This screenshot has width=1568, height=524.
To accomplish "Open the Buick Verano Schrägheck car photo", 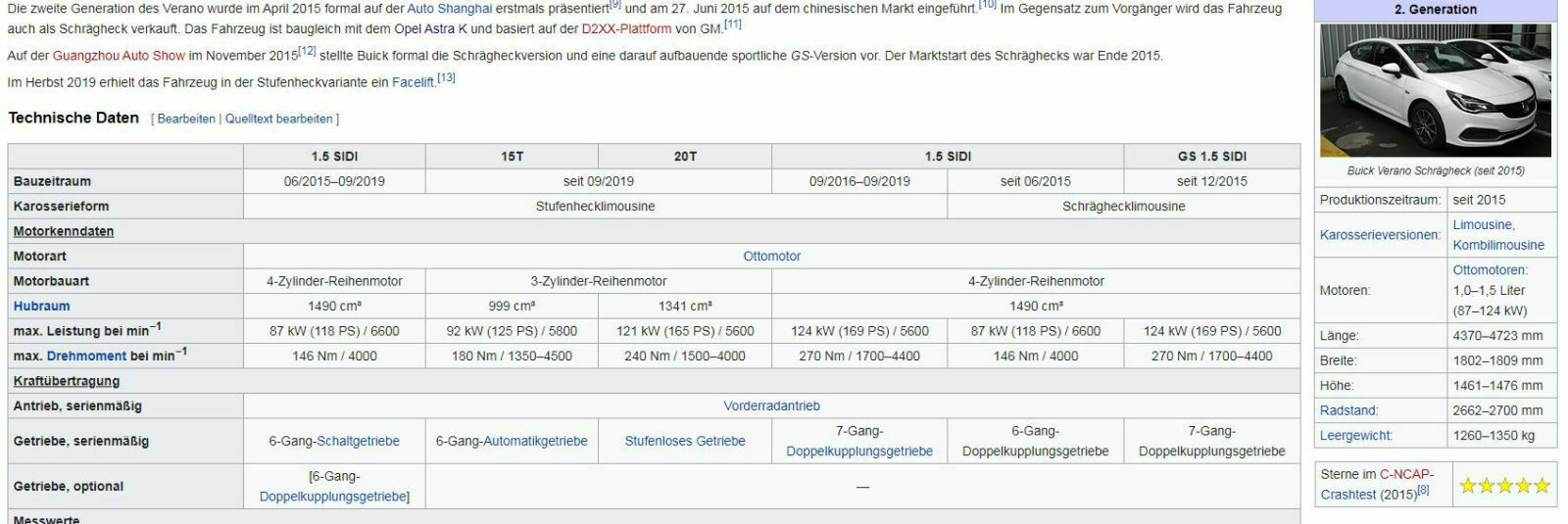I will tap(1435, 90).
